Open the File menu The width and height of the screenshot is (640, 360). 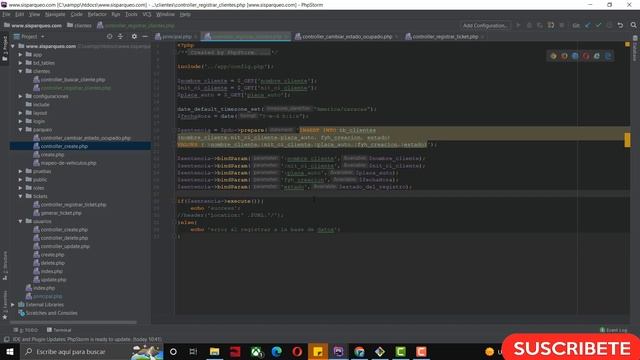point(6,14)
